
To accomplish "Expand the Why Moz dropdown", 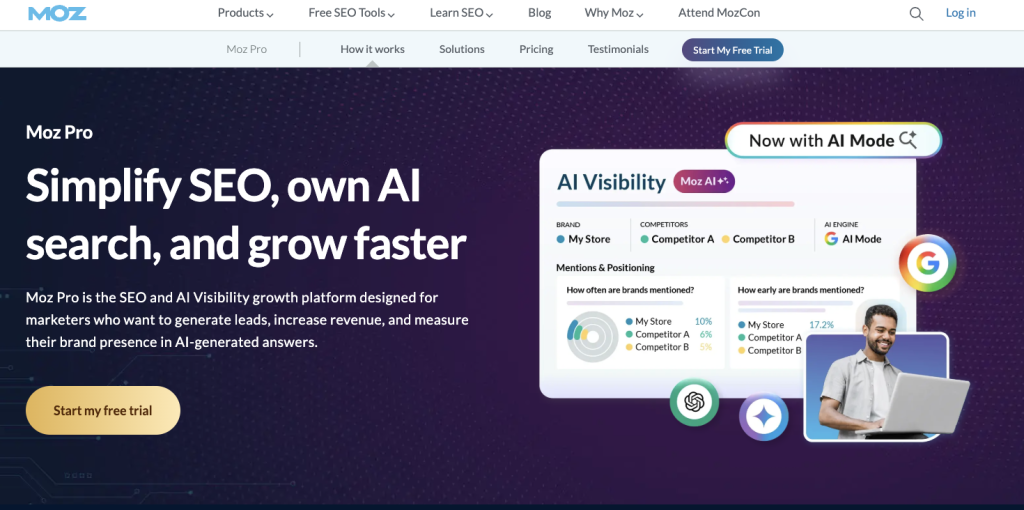I will click(614, 13).
